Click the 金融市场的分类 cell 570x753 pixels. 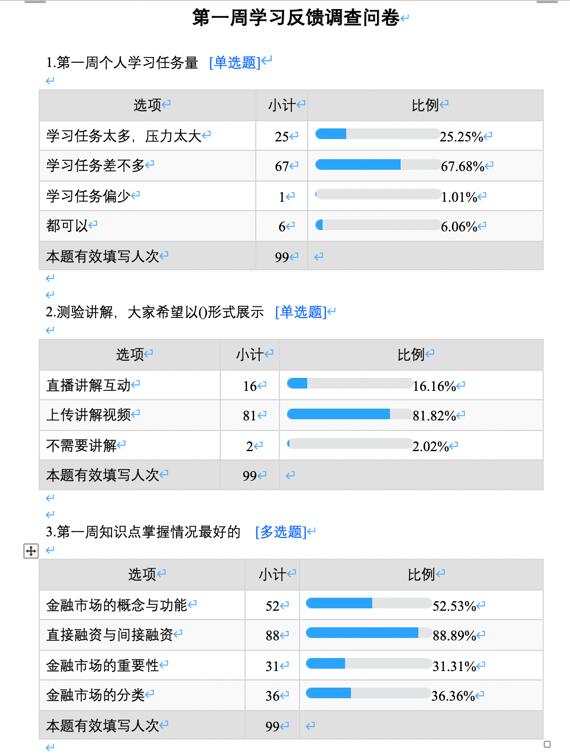click(142, 695)
